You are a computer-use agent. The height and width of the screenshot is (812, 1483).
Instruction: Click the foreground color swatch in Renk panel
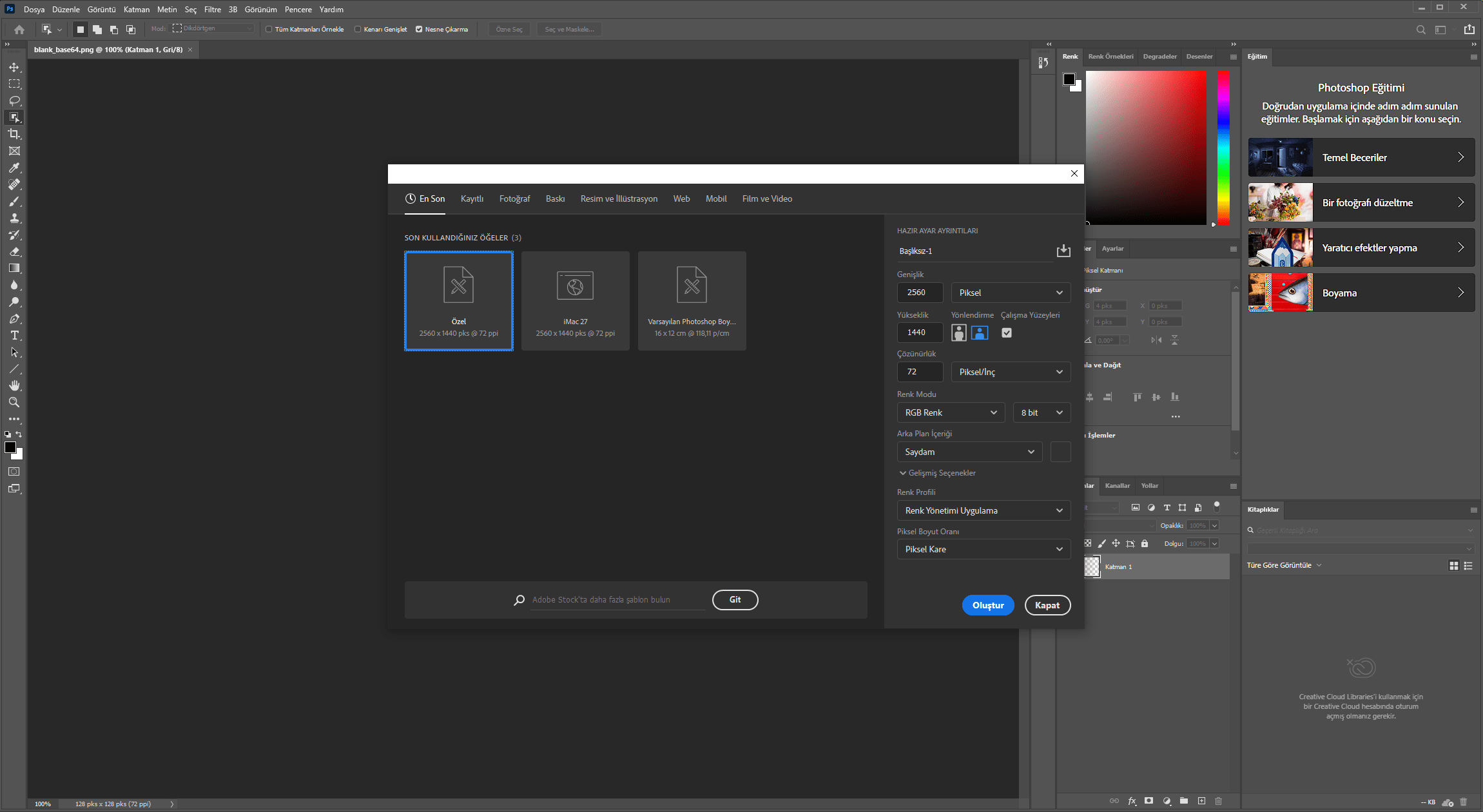point(1069,79)
